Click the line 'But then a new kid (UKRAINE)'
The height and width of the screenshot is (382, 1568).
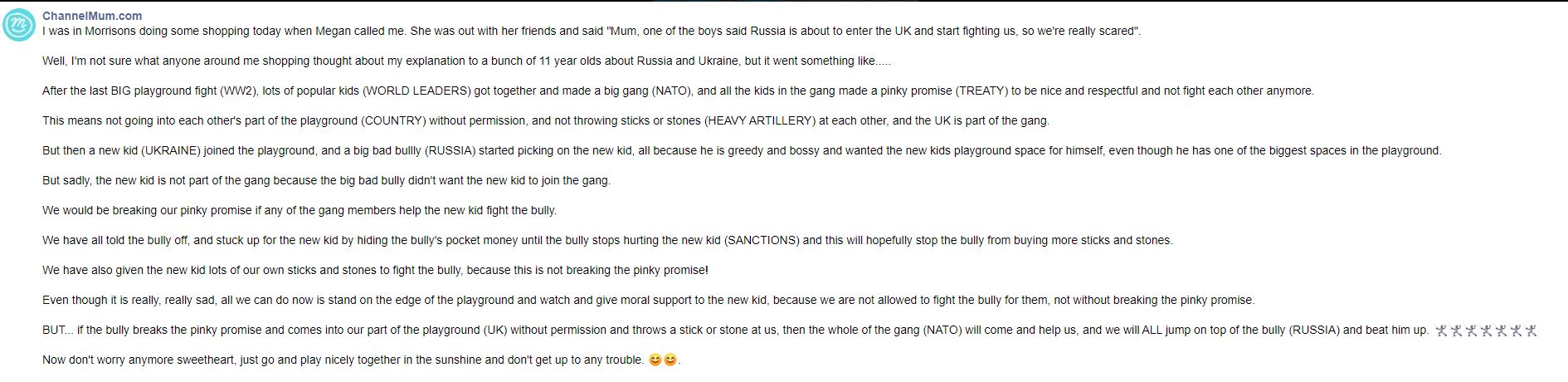pos(742,150)
